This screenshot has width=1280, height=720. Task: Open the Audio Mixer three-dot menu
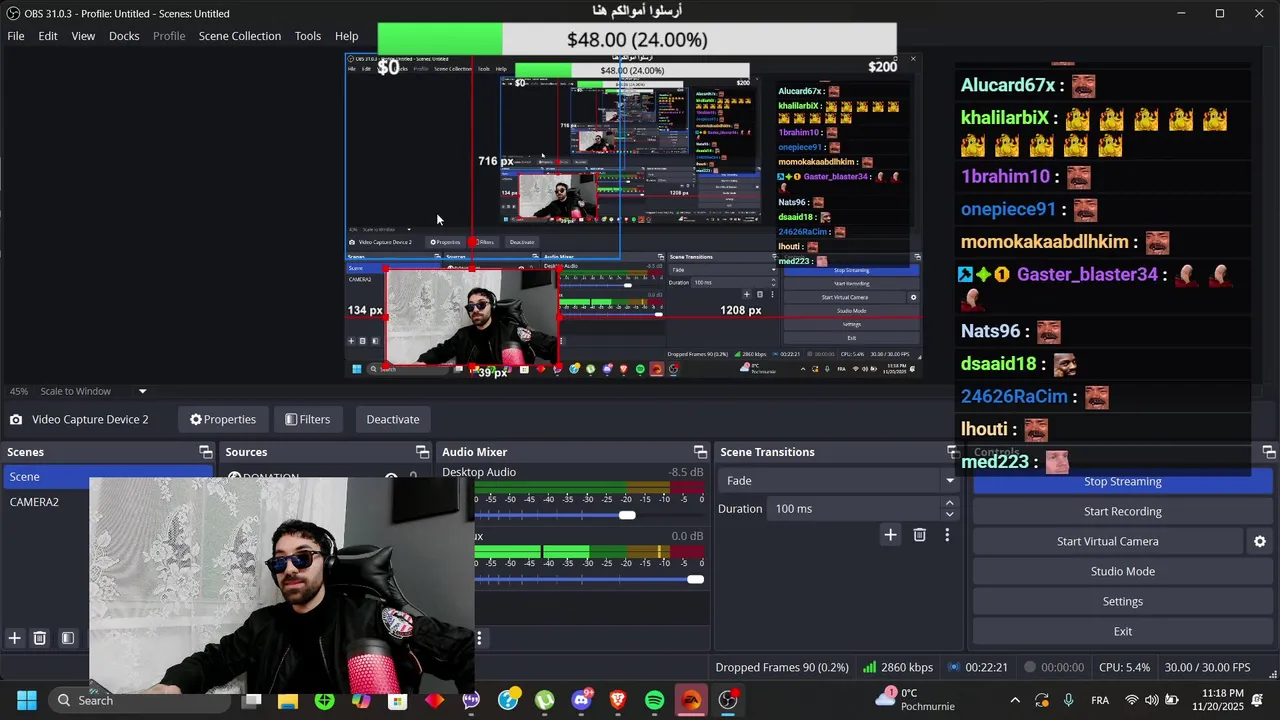coord(479,638)
